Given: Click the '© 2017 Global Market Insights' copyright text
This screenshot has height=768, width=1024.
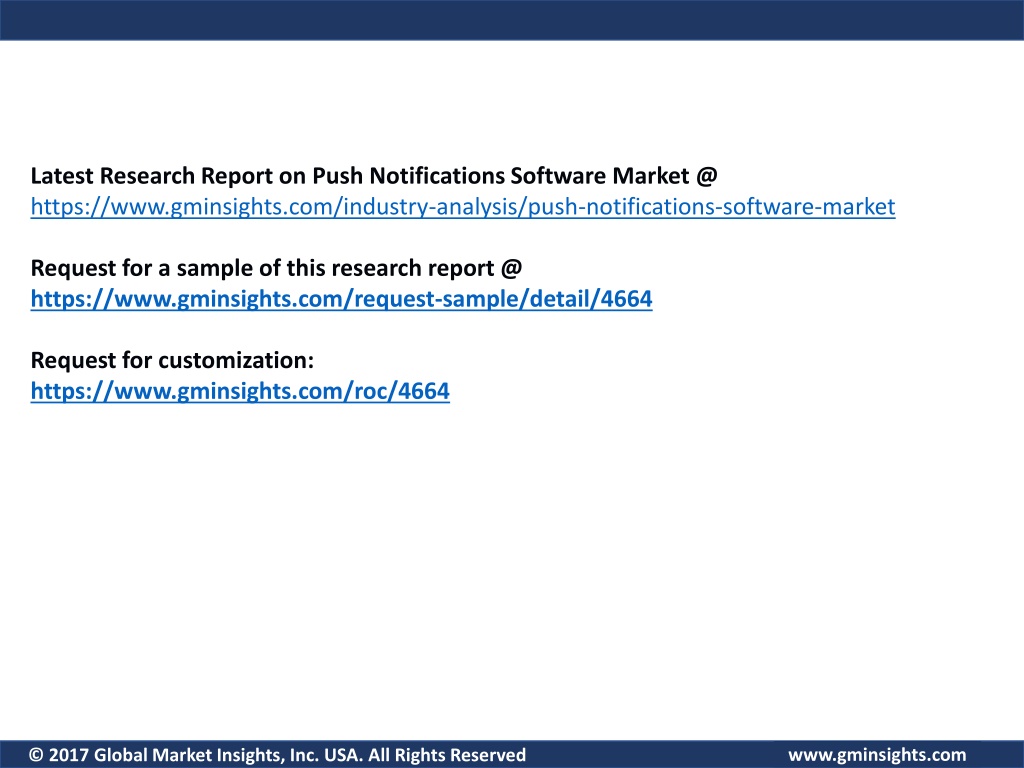Looking at the screenshot, I should 278,755.
